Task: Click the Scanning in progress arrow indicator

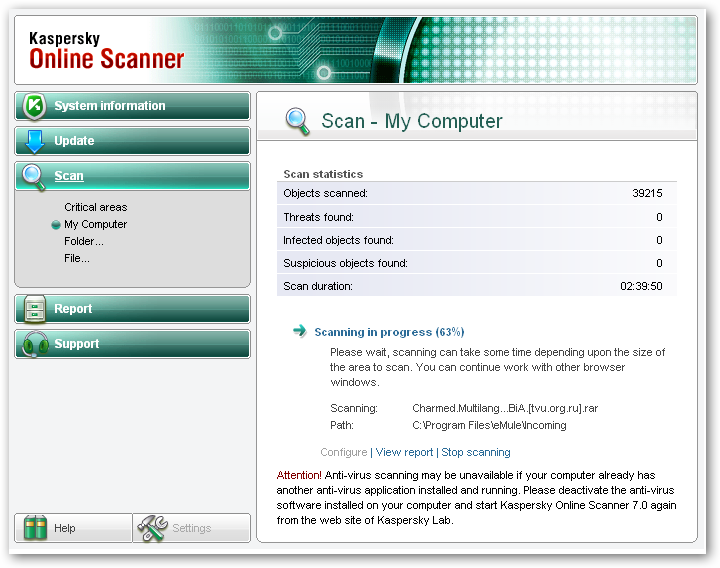Action: coord(299,331)
